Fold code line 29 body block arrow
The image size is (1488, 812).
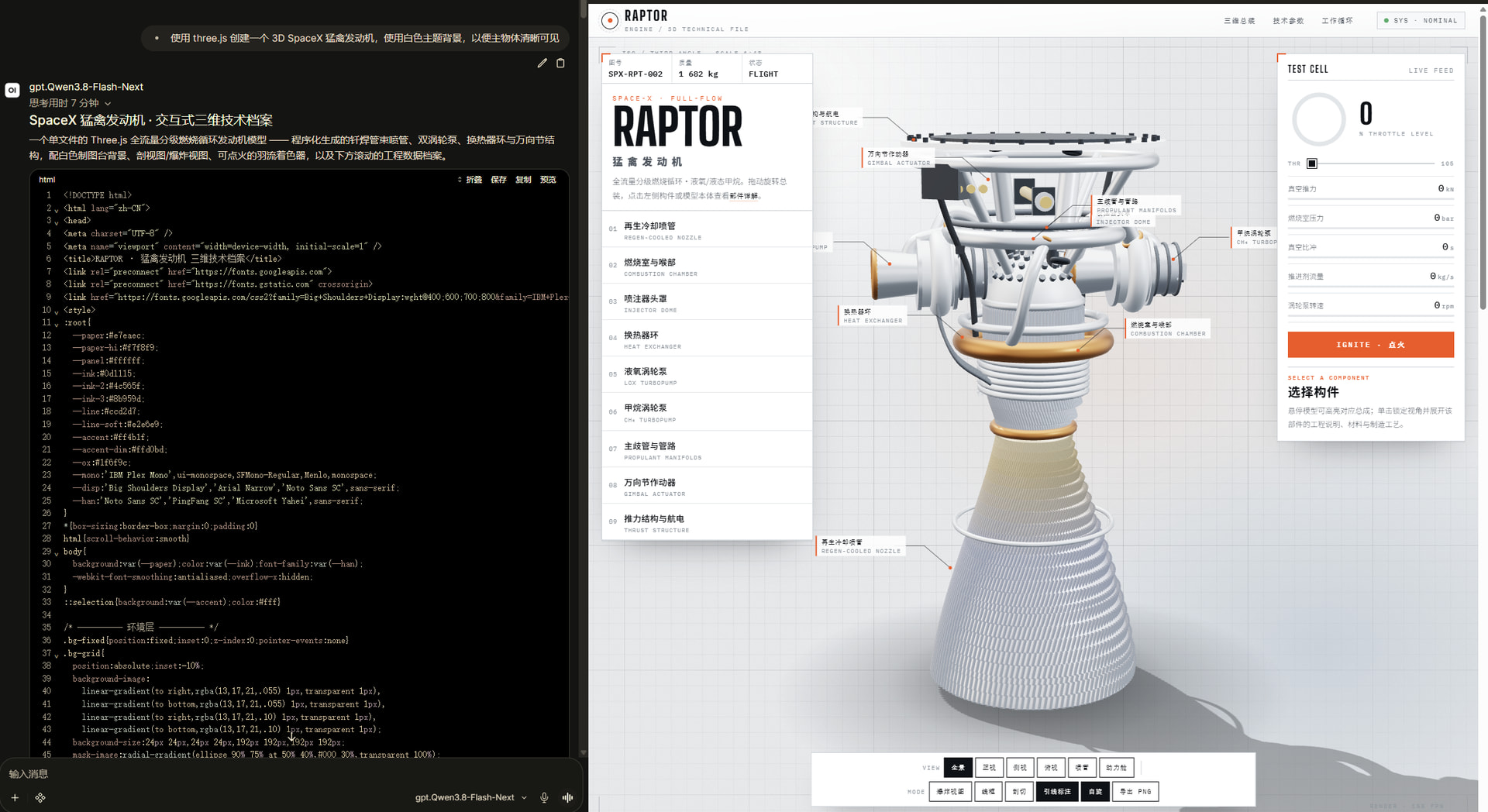point(57,552)
